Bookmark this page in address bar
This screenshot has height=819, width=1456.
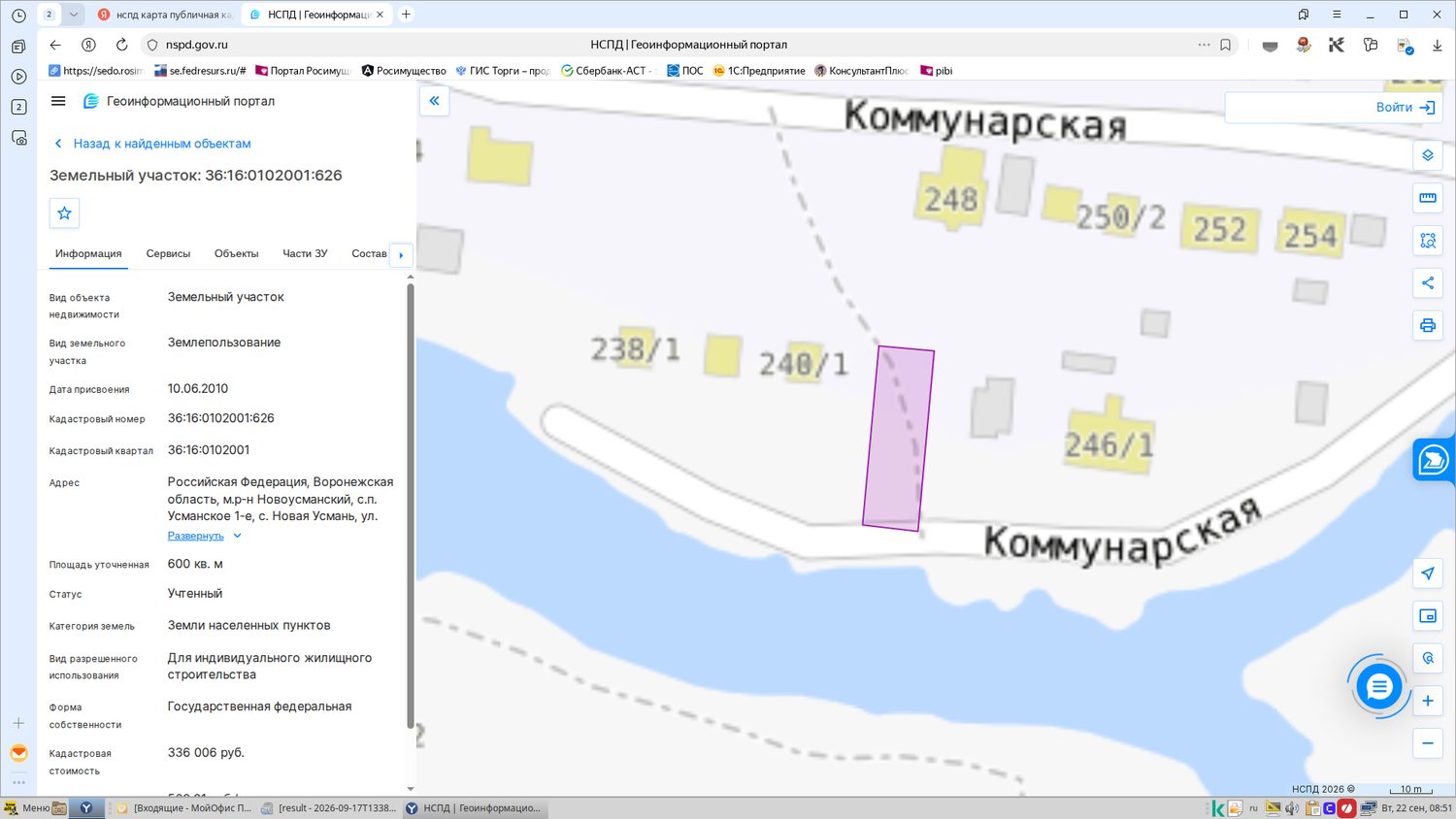click(1226, 45)
